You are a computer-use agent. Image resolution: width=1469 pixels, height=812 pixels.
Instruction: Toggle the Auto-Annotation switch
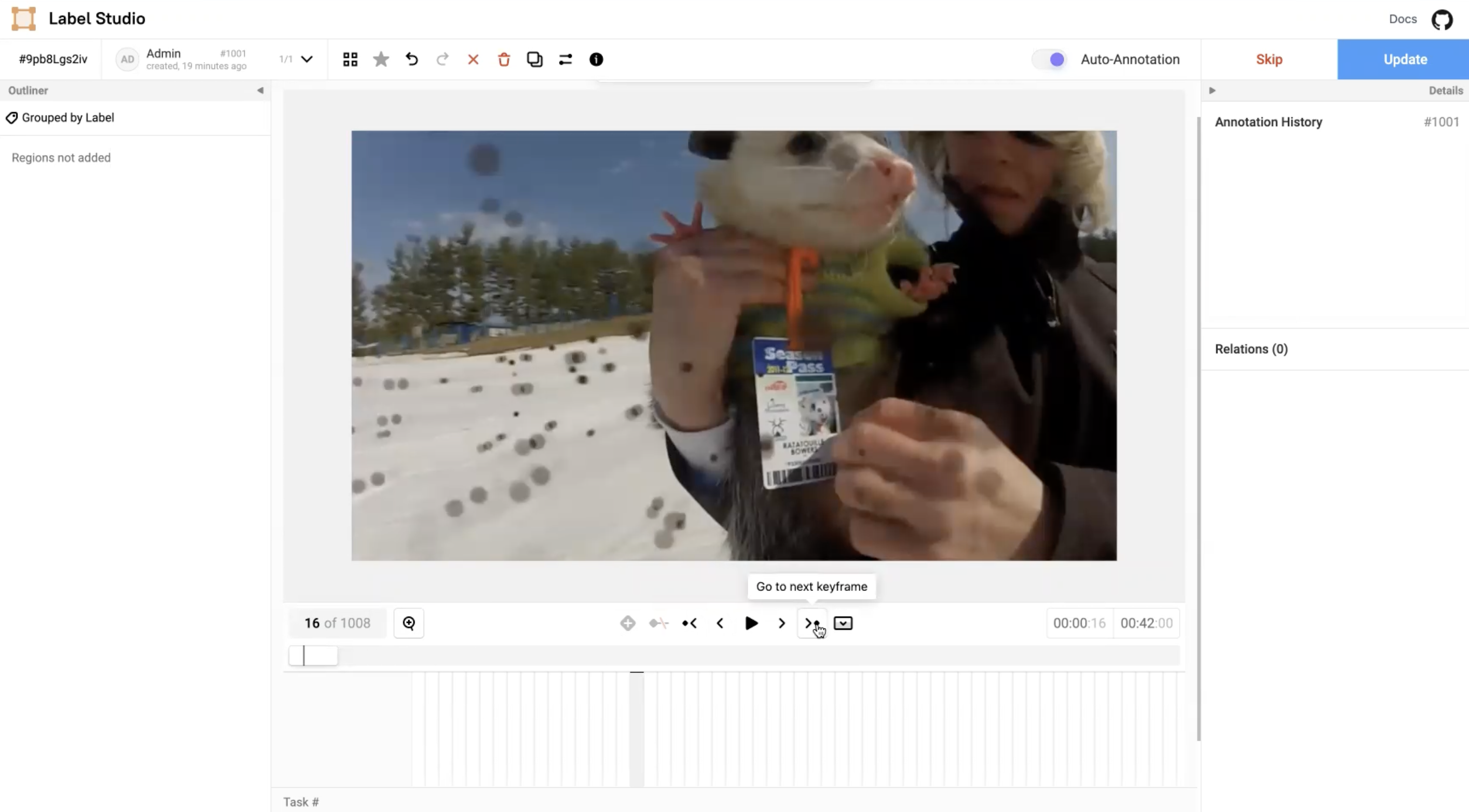pyautogui.click(x=1050, y=59)
